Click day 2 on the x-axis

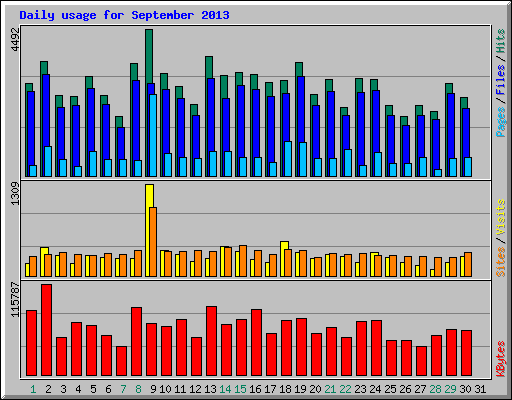click(x=48, y=389)
